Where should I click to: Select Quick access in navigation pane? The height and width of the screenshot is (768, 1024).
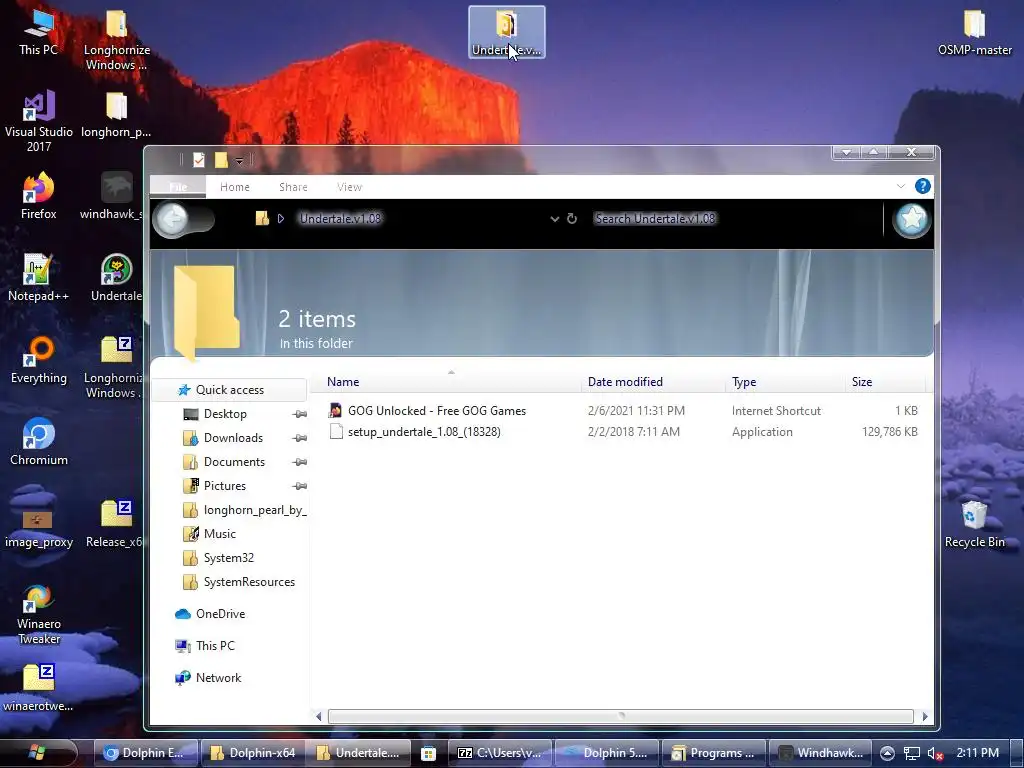[230, 390]
